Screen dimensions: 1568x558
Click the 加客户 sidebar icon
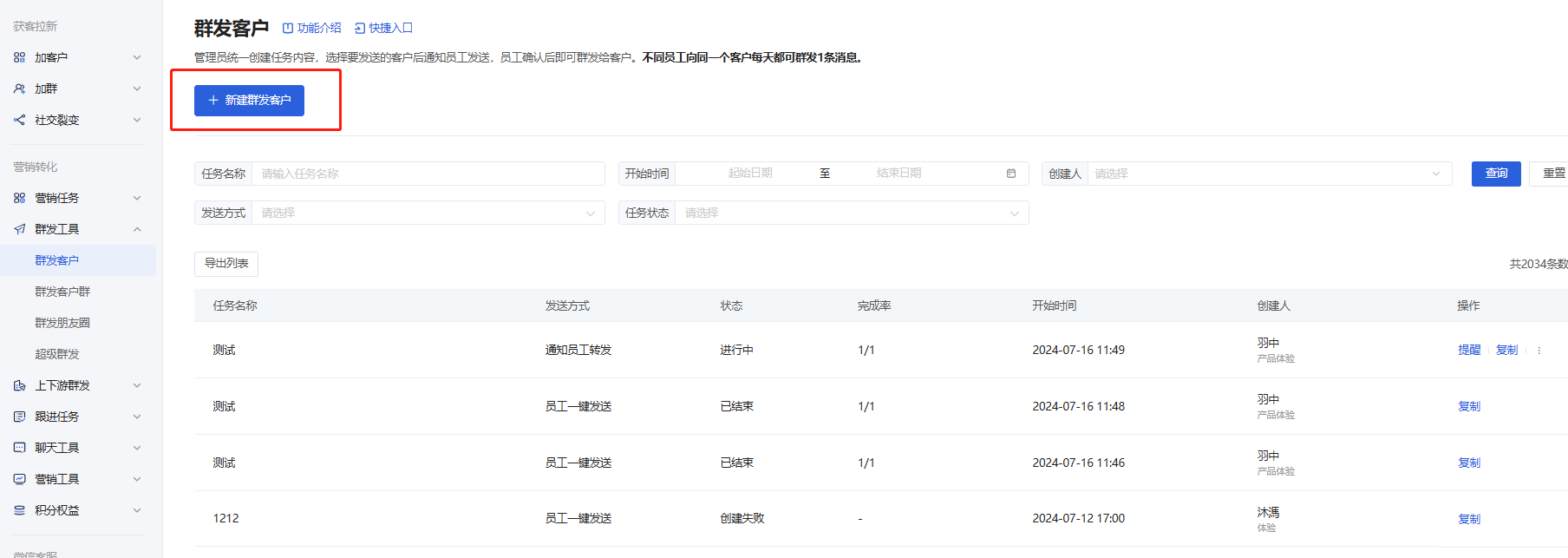[19, 57]
